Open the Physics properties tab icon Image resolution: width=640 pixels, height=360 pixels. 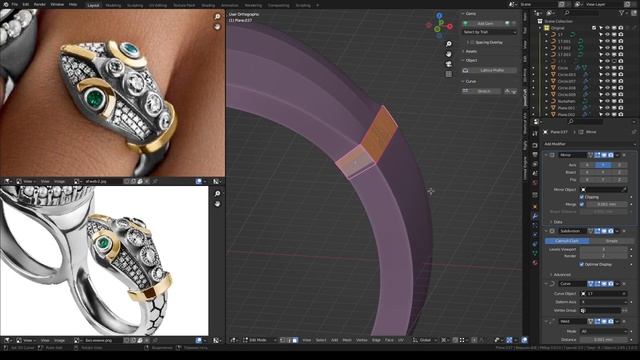coord(535,235)
